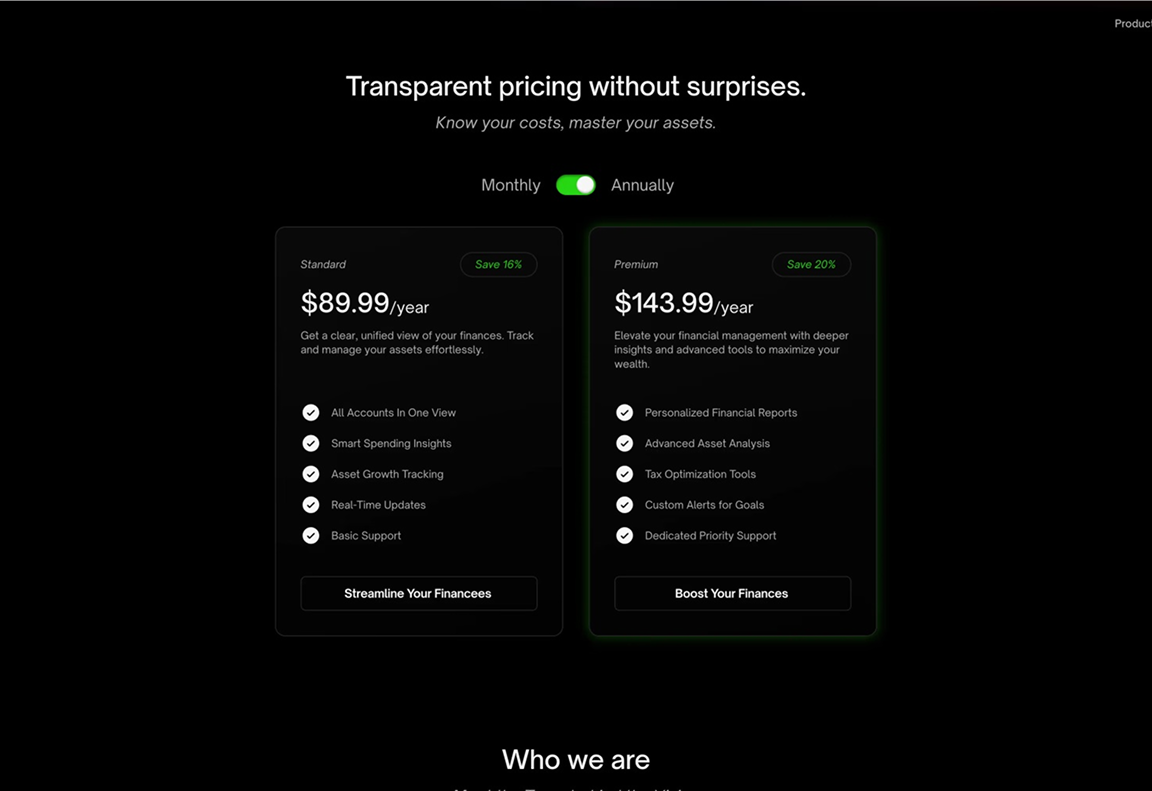Click checkmark icon beside All Accounts In One View
The width and height of the screenshot is (1152, 791).
311,413
